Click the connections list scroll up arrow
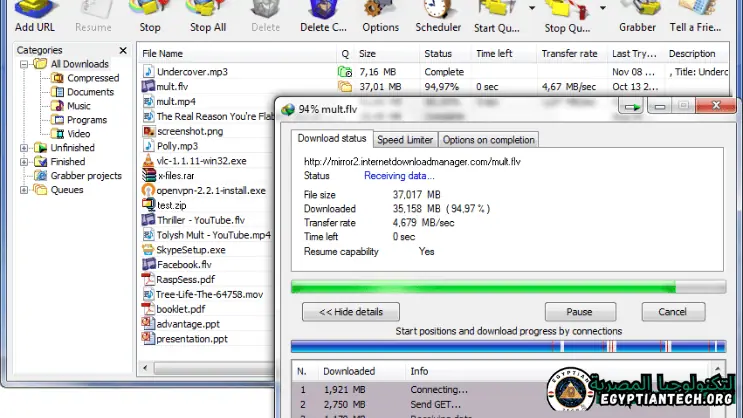This screenshot has width=743, height=418. 717,368
